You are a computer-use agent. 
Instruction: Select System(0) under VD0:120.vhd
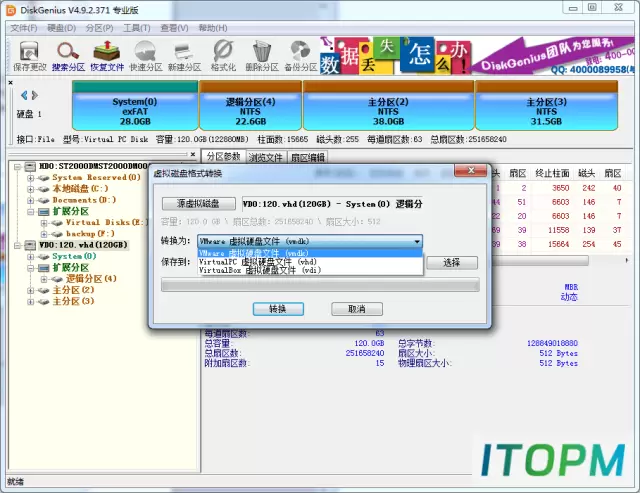pyautogui.click(x=74, y=256)
